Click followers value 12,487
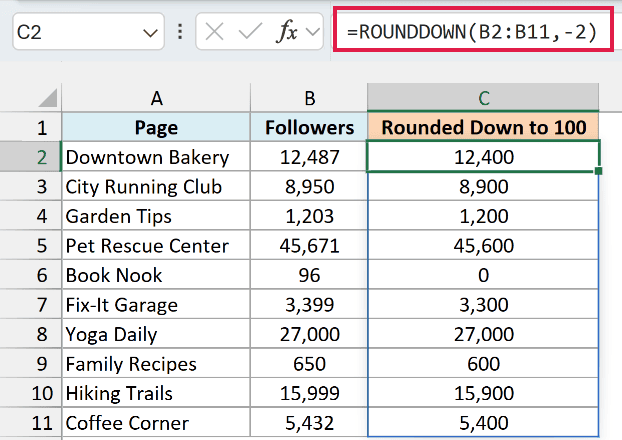Screen dimensions: 622x440 tap(309, 157)
